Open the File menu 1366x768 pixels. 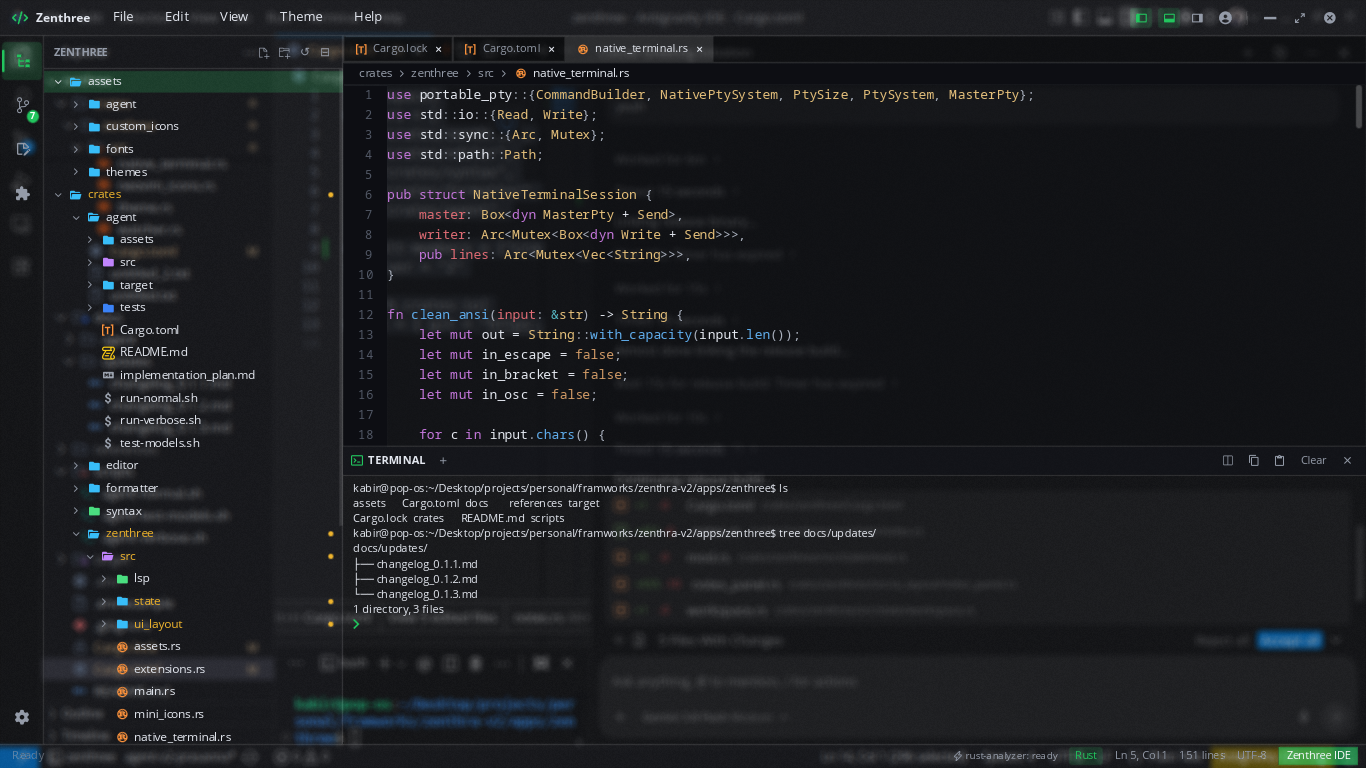[x=123, y=17]
